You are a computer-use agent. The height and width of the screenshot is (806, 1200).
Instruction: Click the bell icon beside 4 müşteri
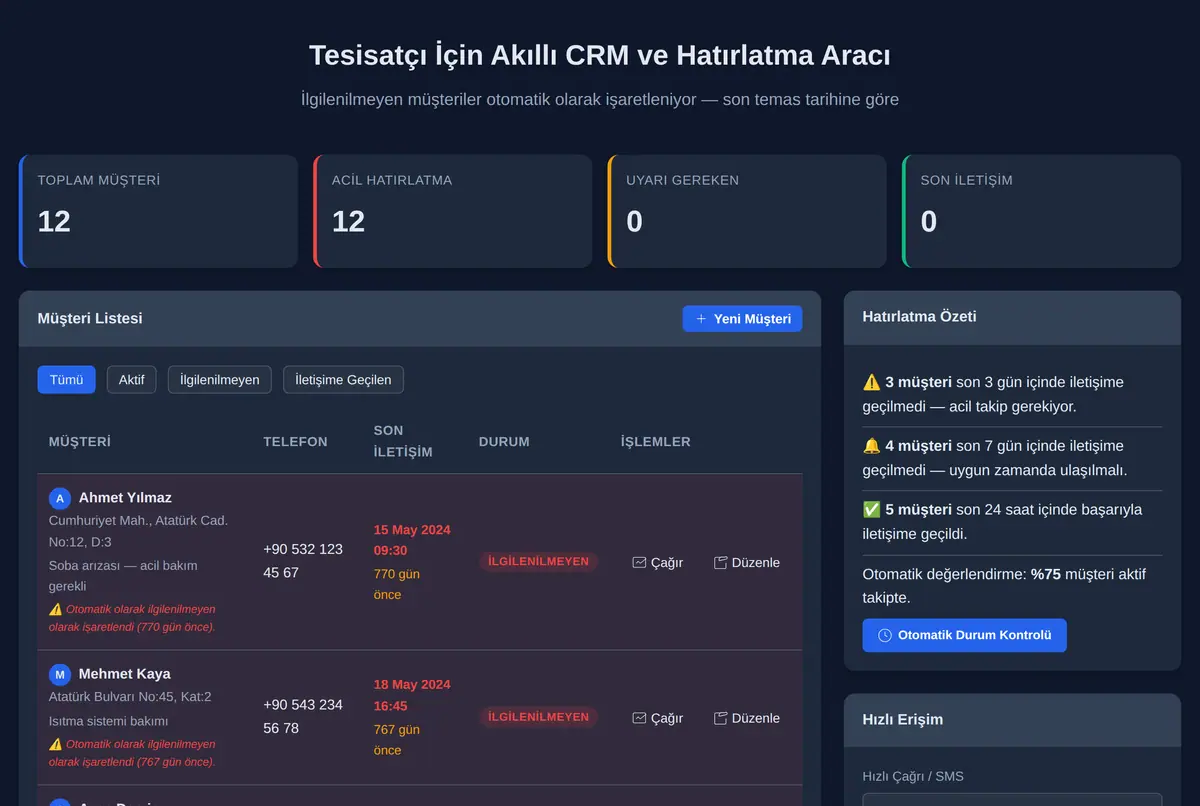coord(871,446)
